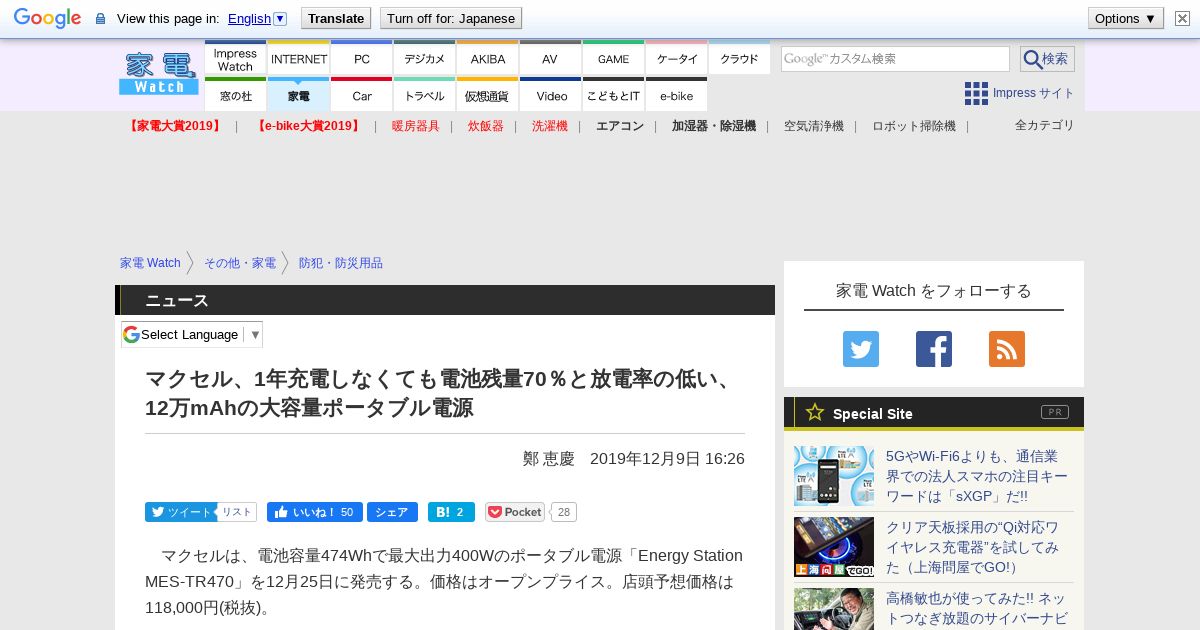This screenshot has height=630, width=1200.
Task: Open the Qi wireless charger thumbnail
Action: (x=834, y=547)
